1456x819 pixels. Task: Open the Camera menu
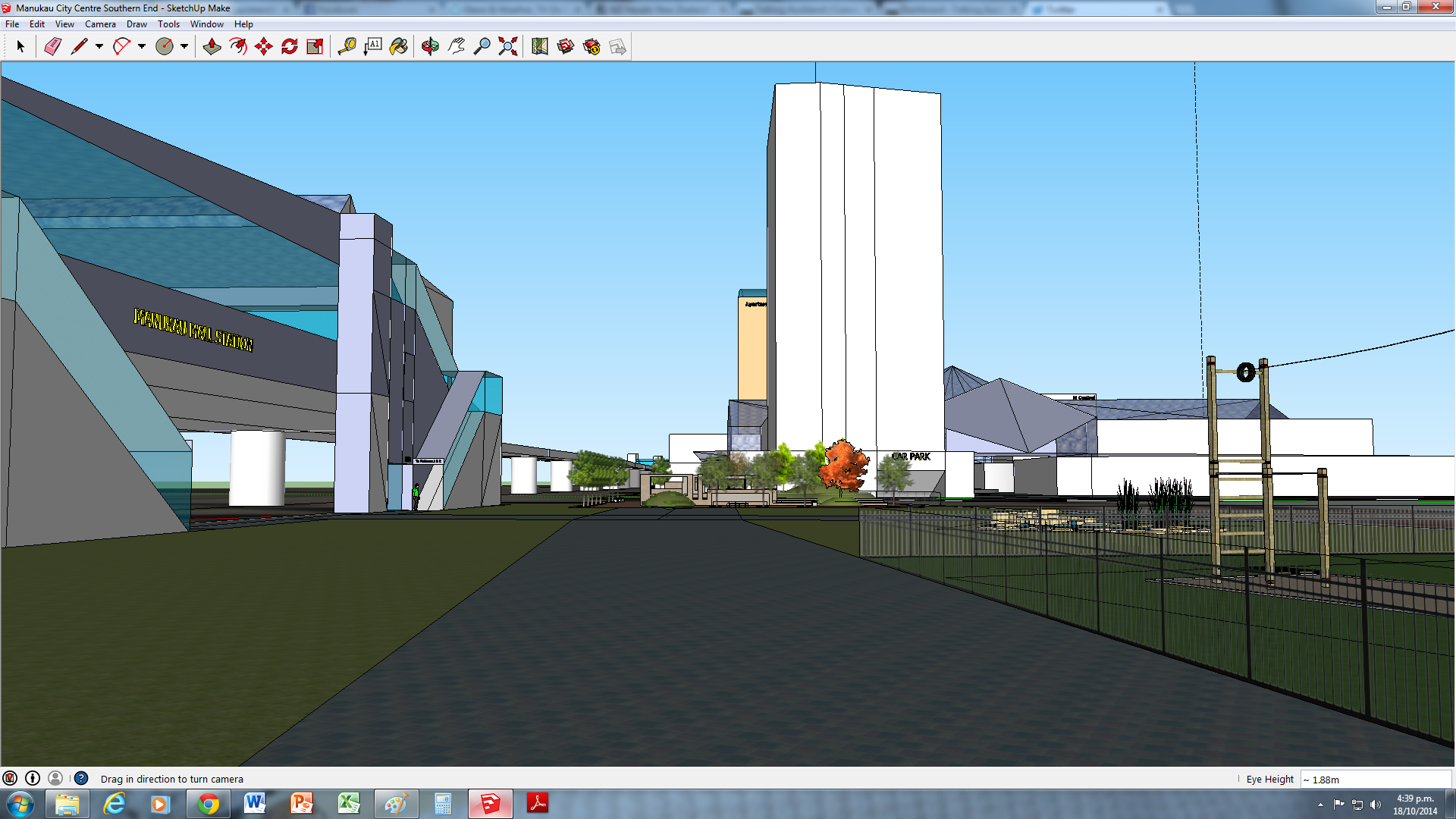pyautogui.click(x=100, y=24)
